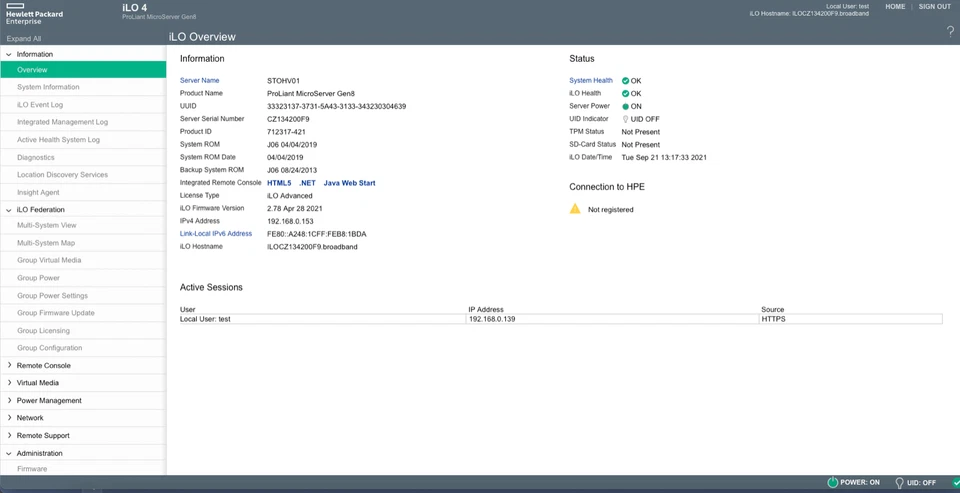This screenshot has height=493, width=960.
Task: Click the System ROM J06 04/04/2019 value
Action: pos(292,145)
